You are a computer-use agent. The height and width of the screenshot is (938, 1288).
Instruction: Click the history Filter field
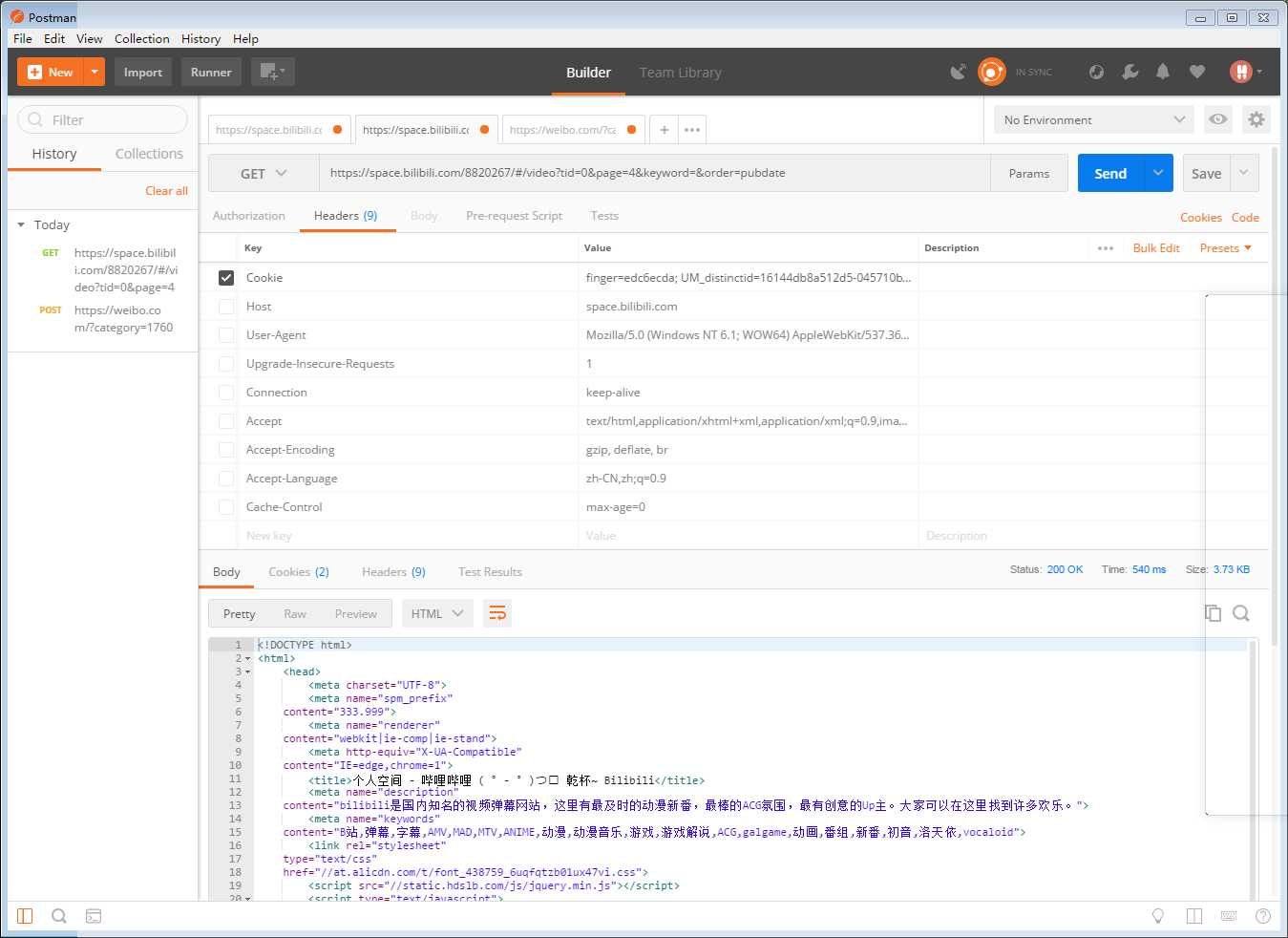[x=102, y=119]
